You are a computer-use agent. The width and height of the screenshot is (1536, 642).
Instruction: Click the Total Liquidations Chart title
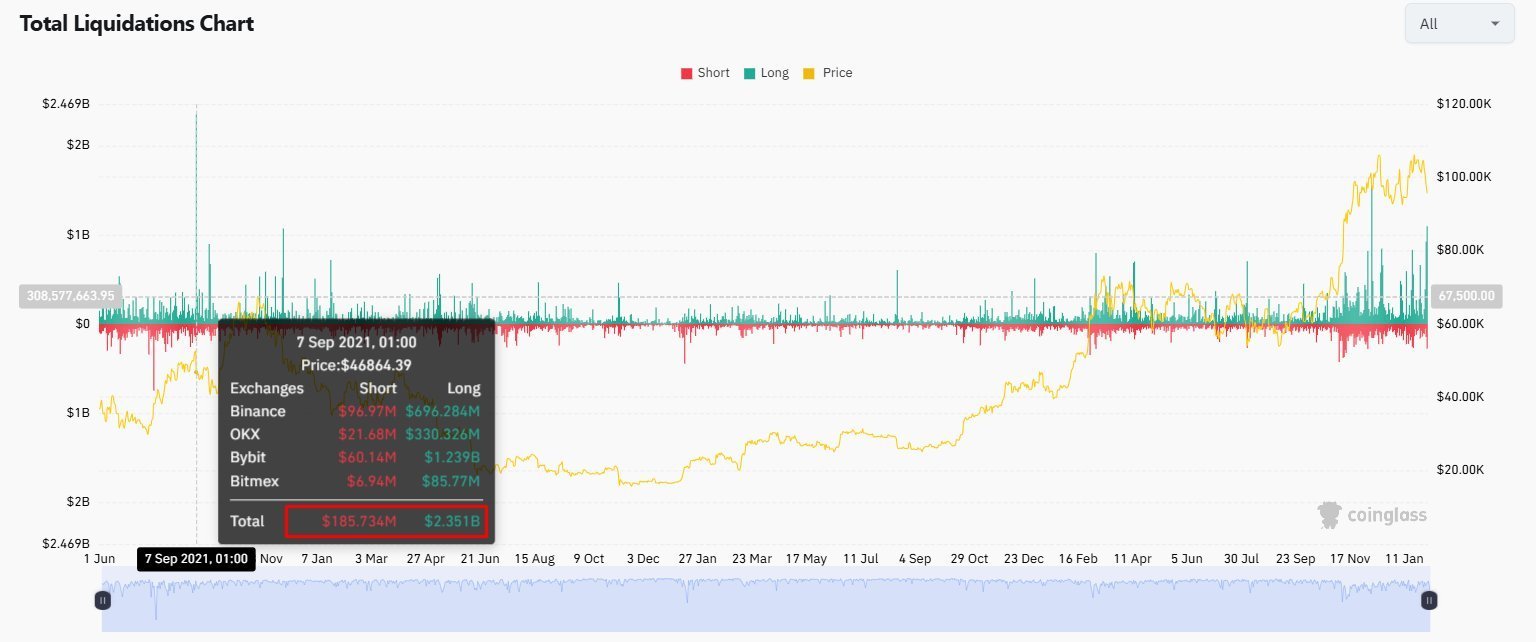pos(137,24)
